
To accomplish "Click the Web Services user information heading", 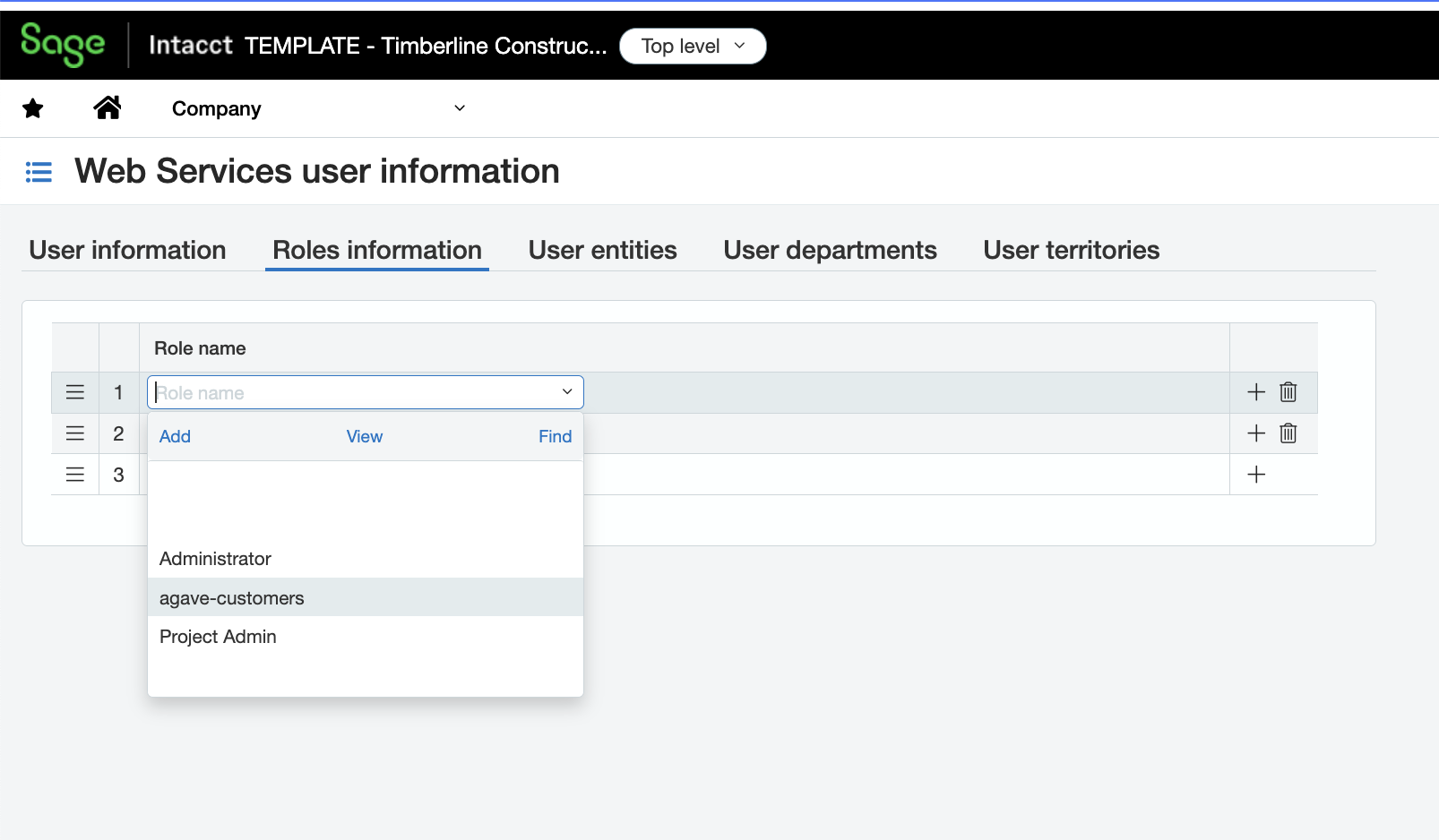I will point(317,171).
